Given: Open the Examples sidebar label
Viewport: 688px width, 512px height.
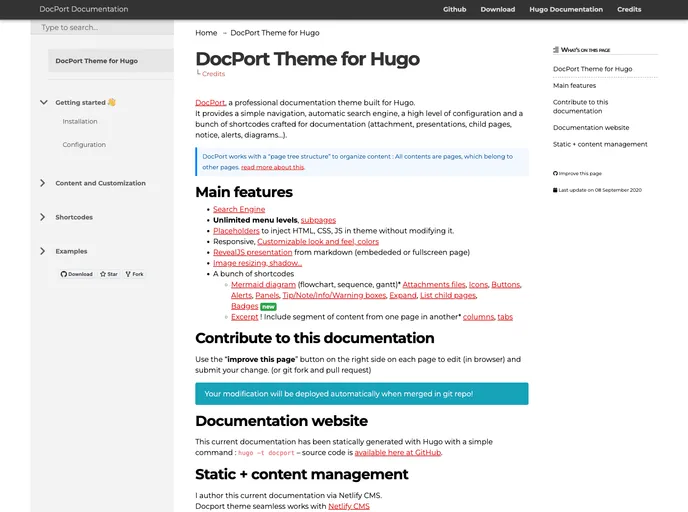Looking at the screenshot, I should coord(71,251).
